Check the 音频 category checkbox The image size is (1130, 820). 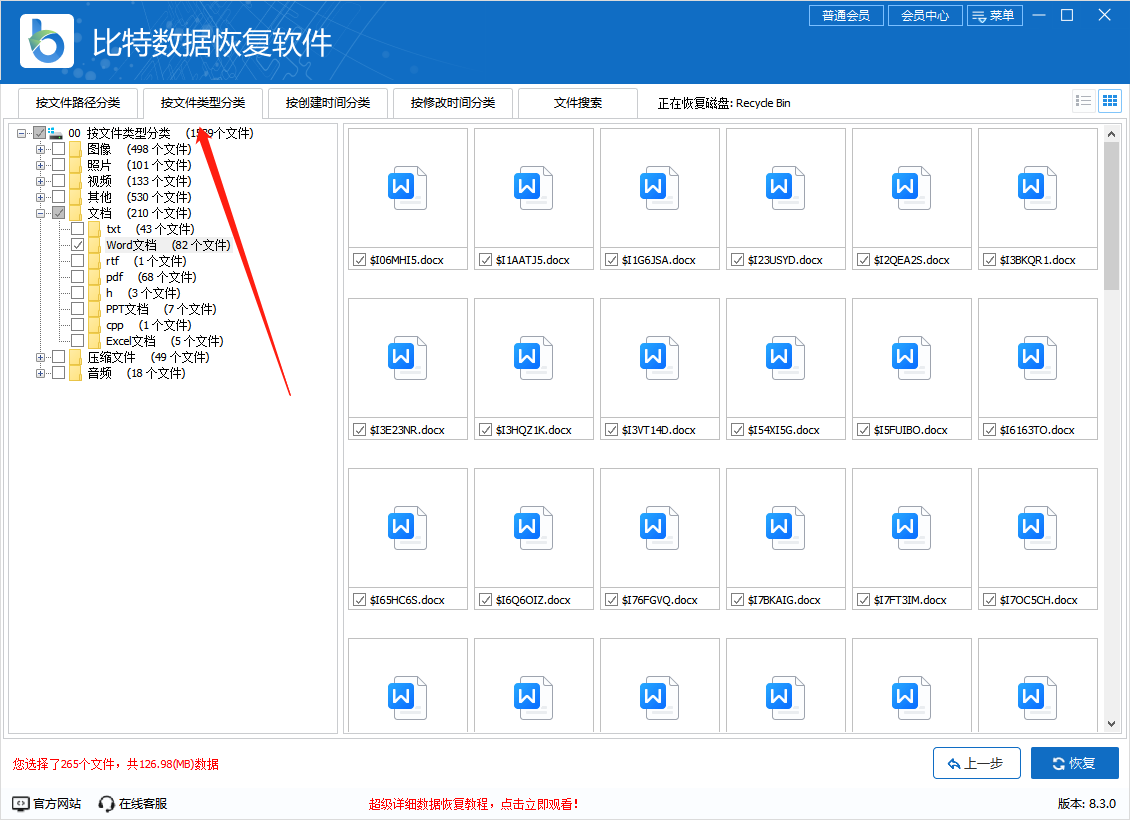pyautogui.click(x=59, y=373)
